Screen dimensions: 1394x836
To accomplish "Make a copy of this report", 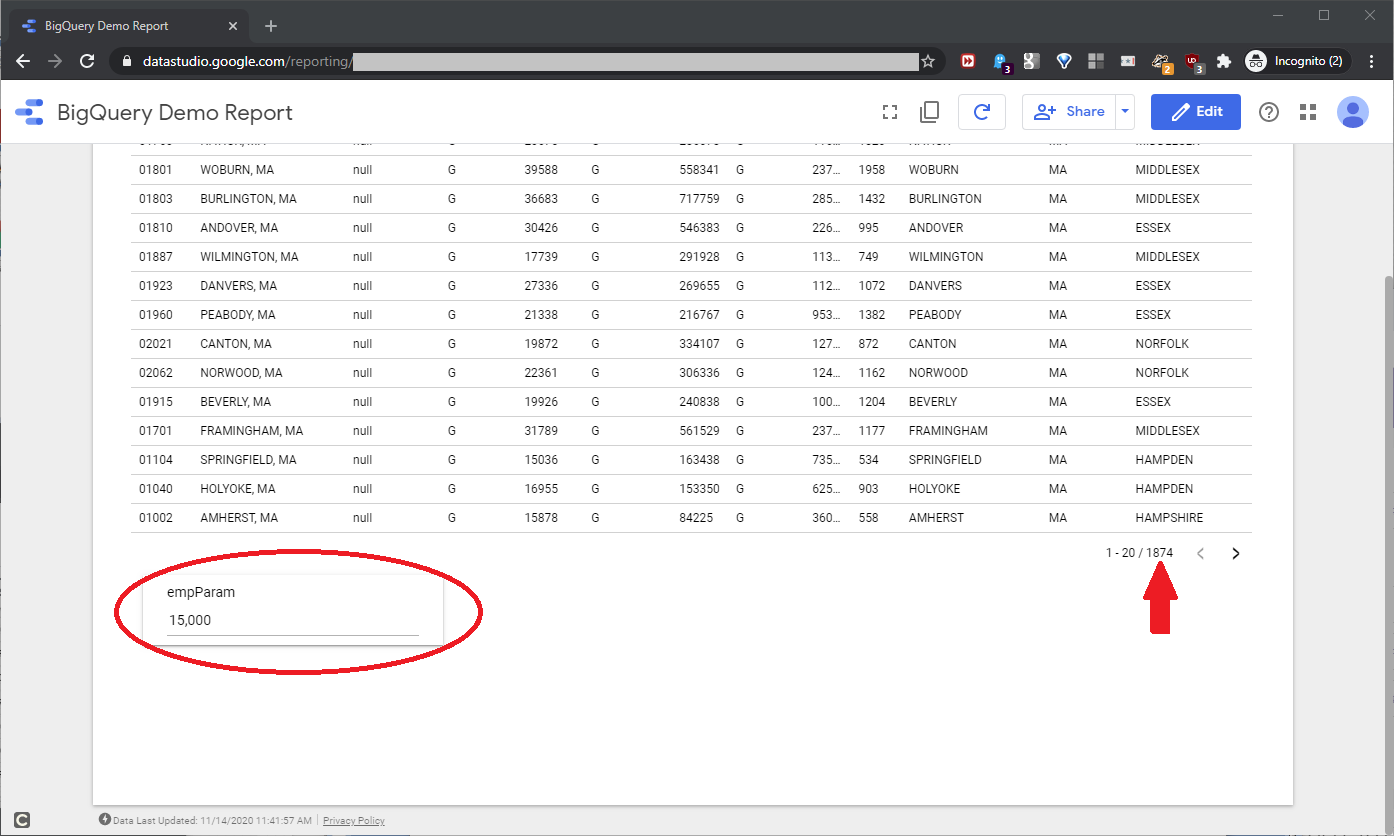I will 929,112.
